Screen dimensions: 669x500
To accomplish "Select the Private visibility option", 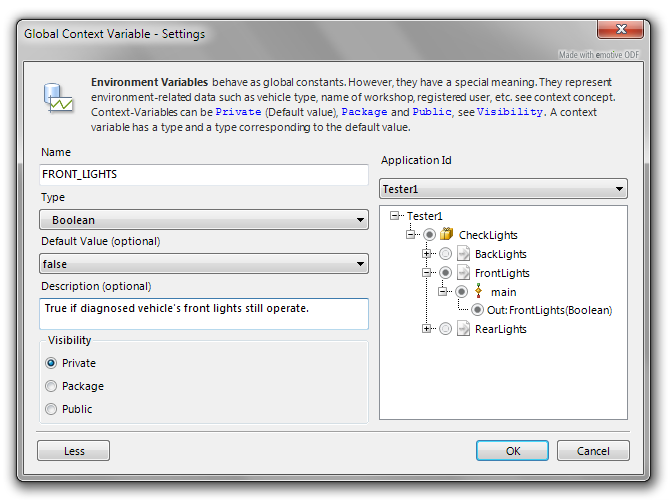I will 52,363.
